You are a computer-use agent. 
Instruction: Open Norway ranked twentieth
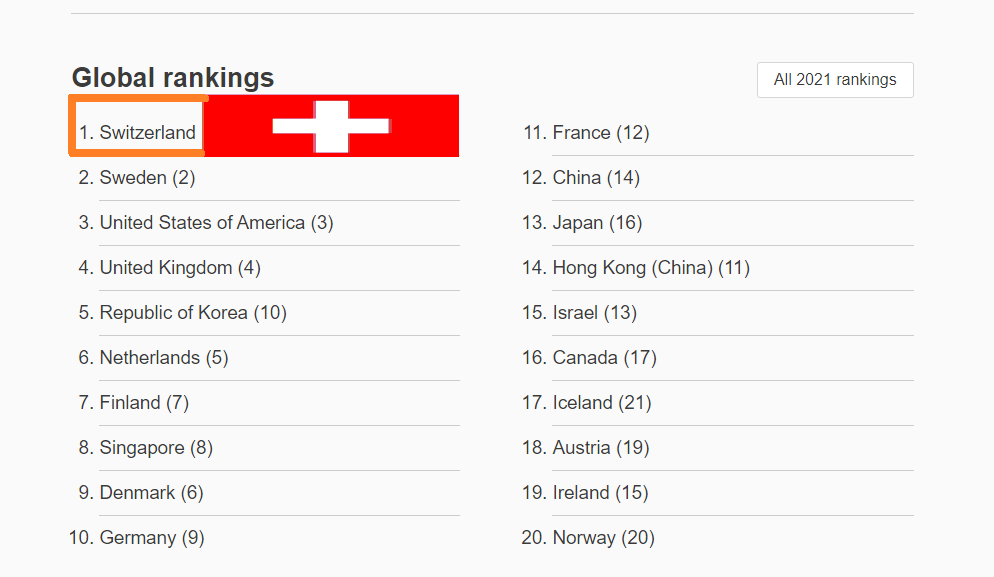603,538
